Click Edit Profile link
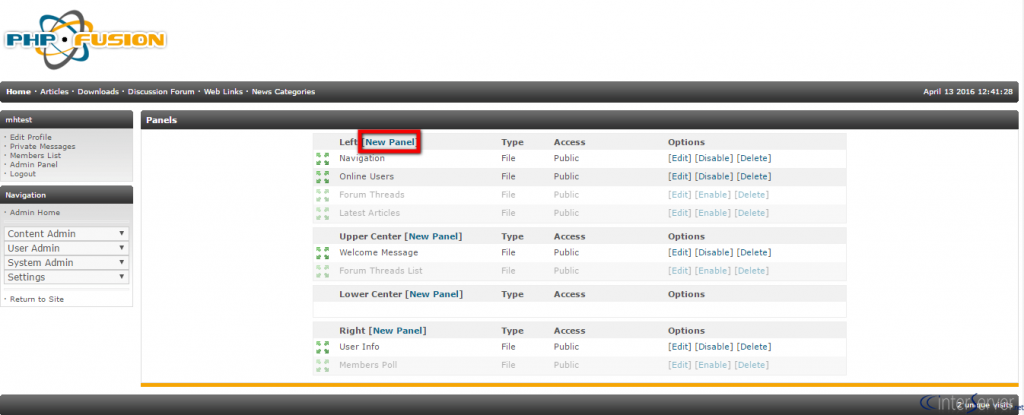Screen dimensions: 1024x415 click(x=31, y=137)
